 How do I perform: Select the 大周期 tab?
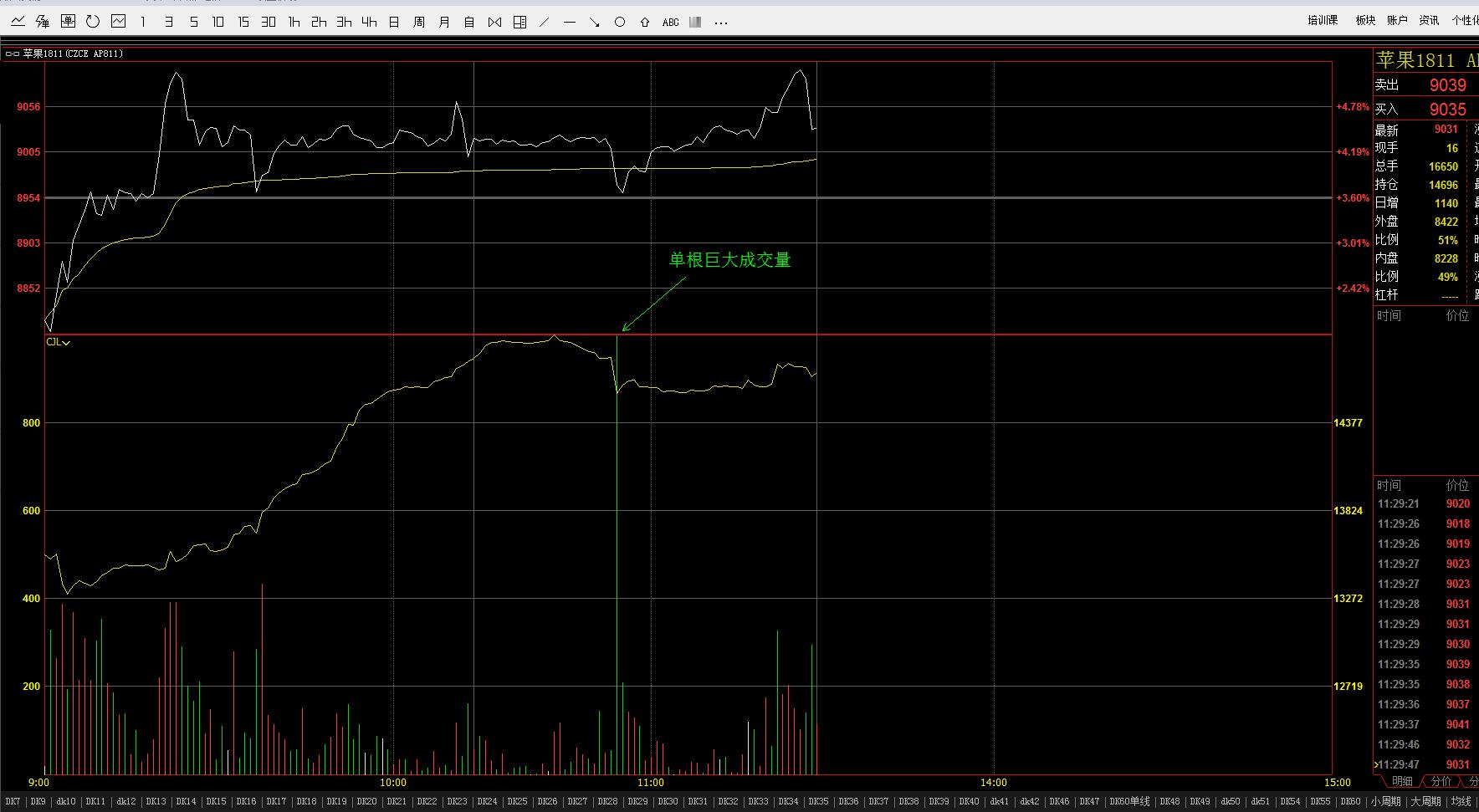tap(1425, 801)
